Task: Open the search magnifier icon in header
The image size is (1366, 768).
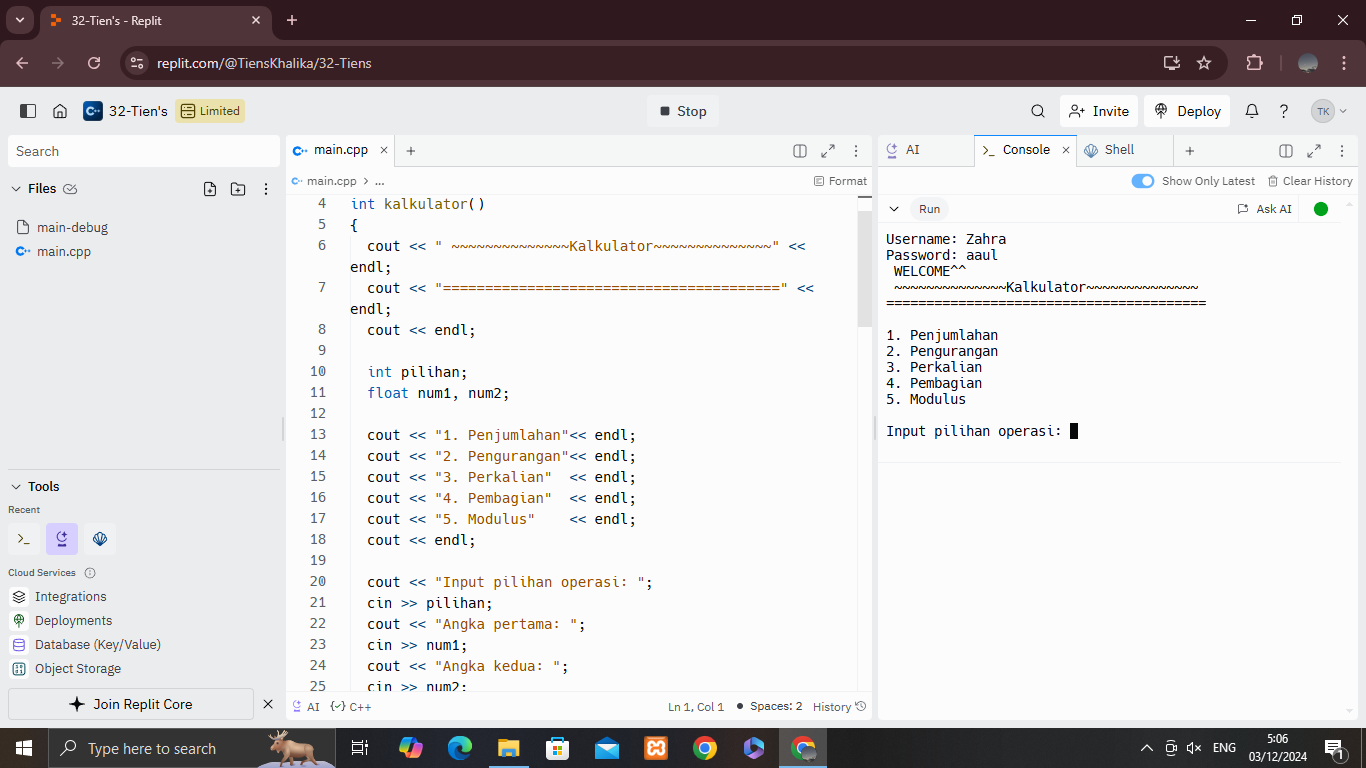Action: coord(1038,111)
